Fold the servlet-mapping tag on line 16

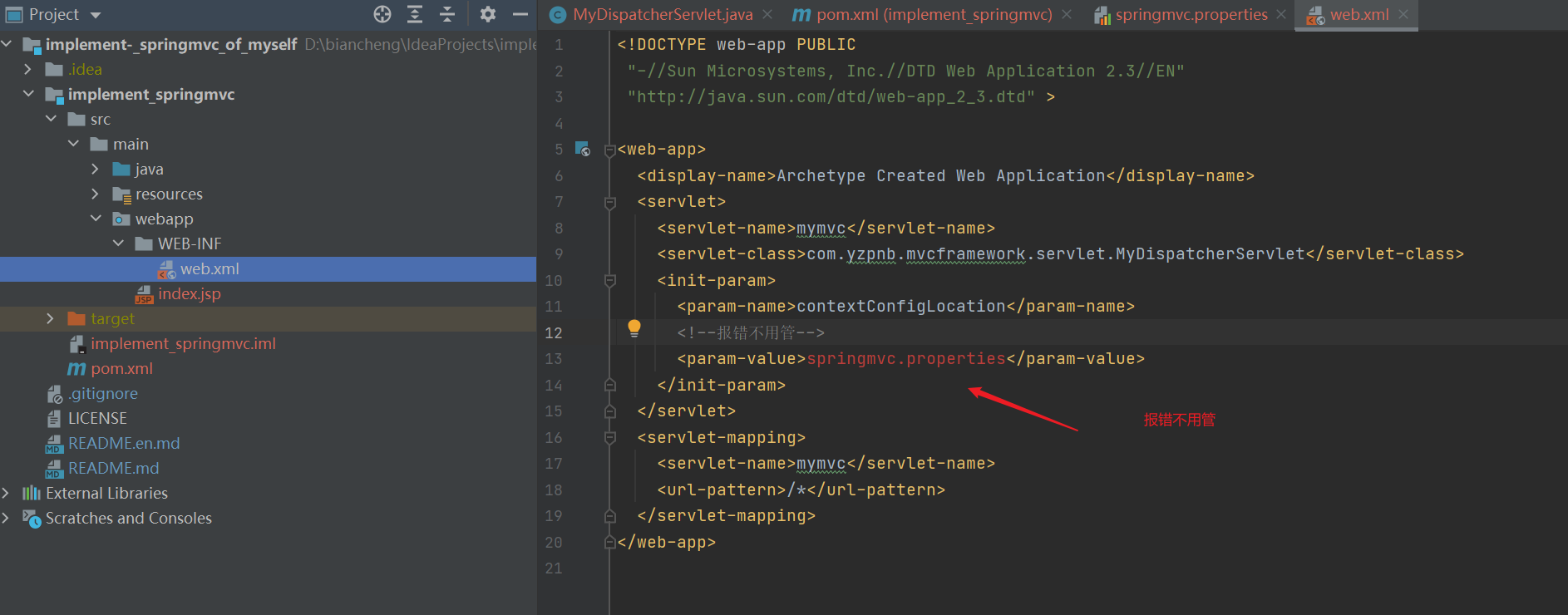coord(609,438)
